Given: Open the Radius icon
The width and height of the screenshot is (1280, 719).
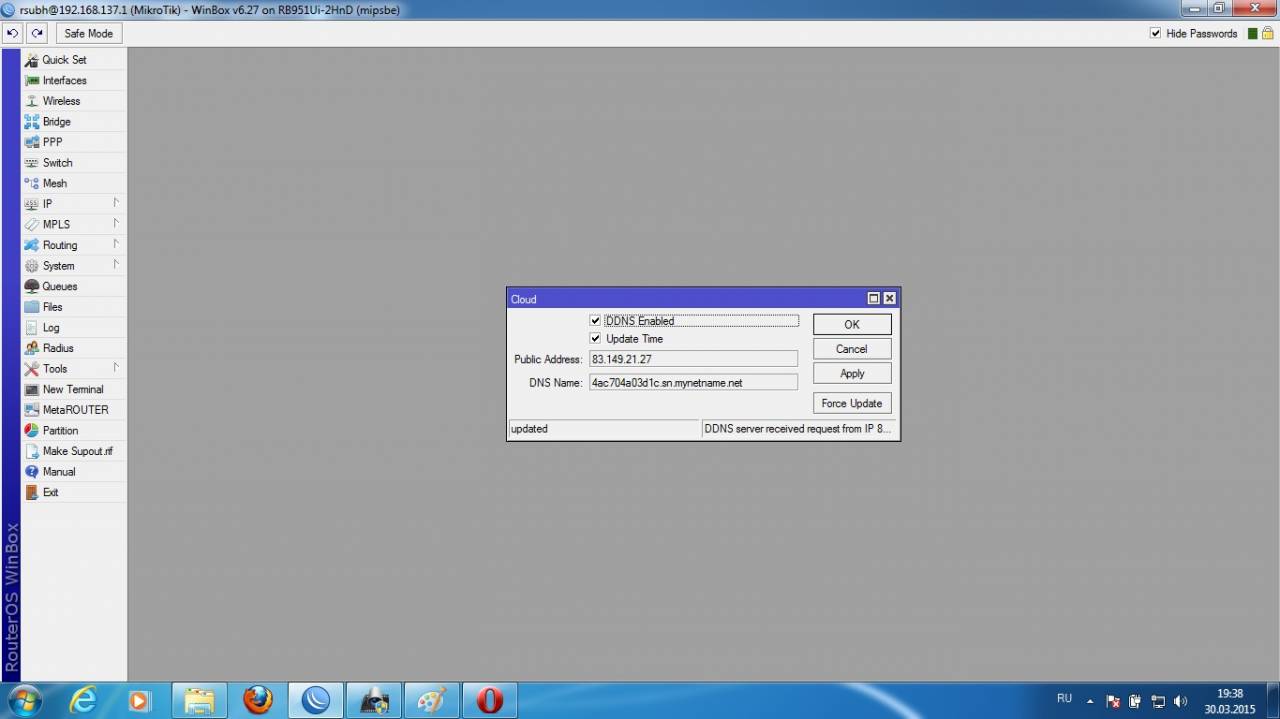Looking at the screenshot, I should 31,348.
